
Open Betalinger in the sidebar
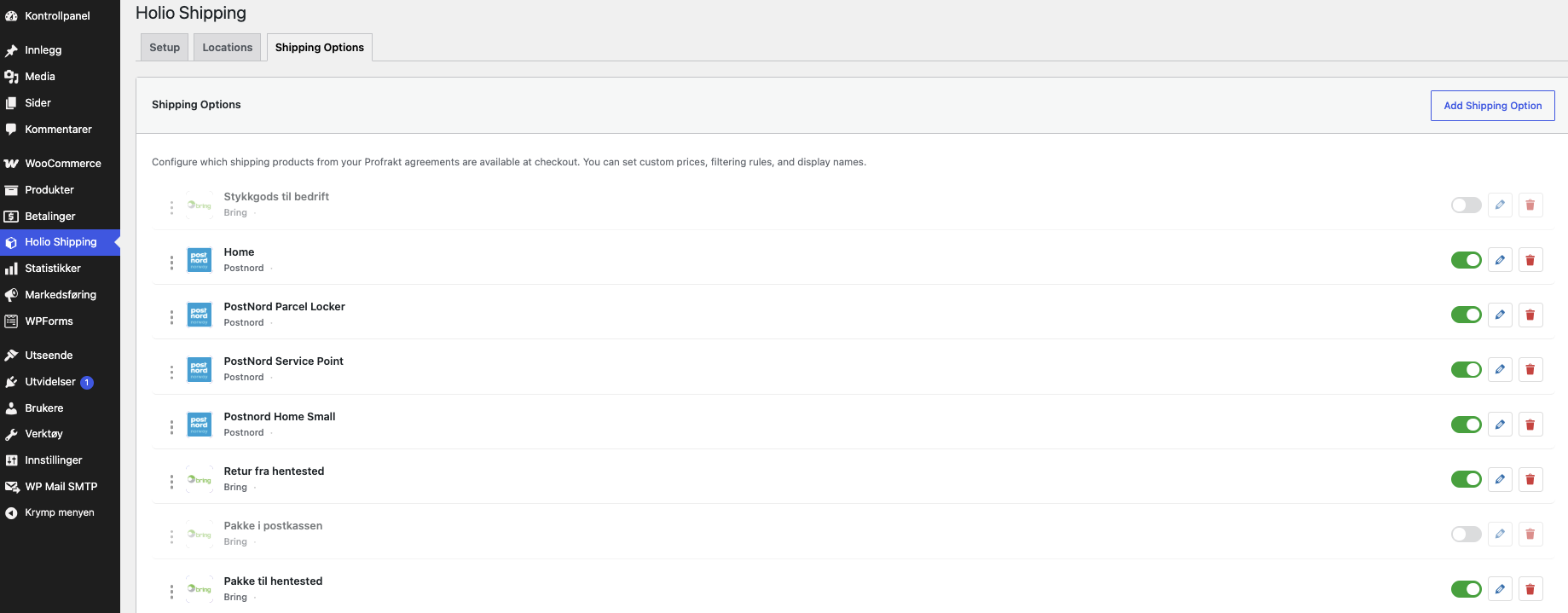pos(60,217)
